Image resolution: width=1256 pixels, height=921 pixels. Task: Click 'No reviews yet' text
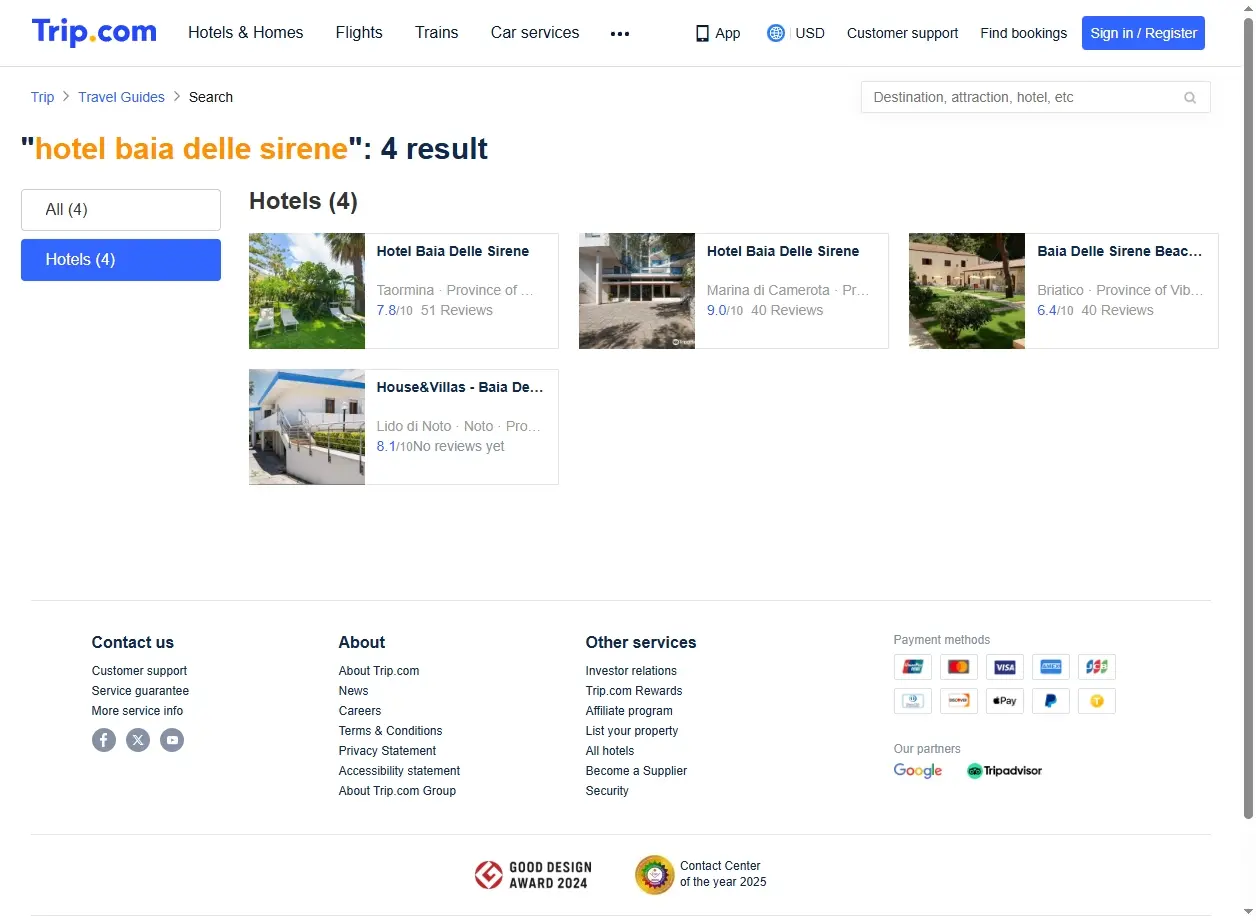[459, 446]
